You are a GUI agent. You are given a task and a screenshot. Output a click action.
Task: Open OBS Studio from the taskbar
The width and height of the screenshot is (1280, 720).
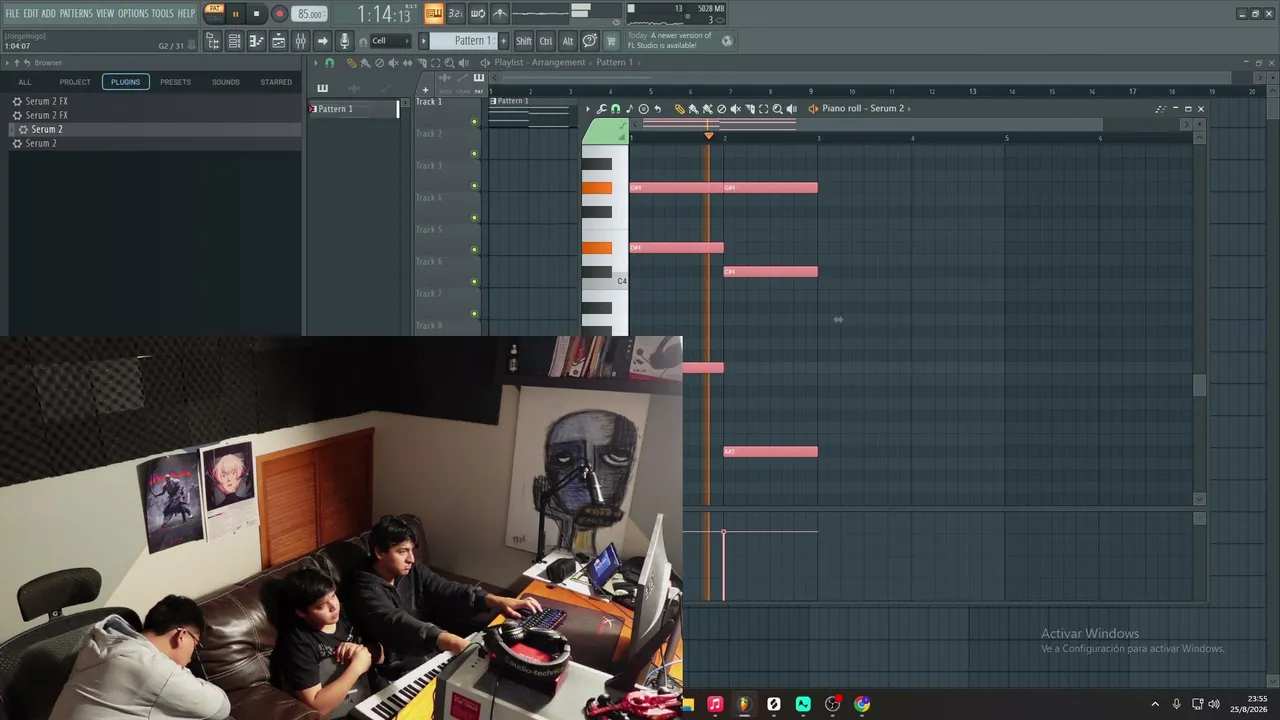click(x=832, y=704)
